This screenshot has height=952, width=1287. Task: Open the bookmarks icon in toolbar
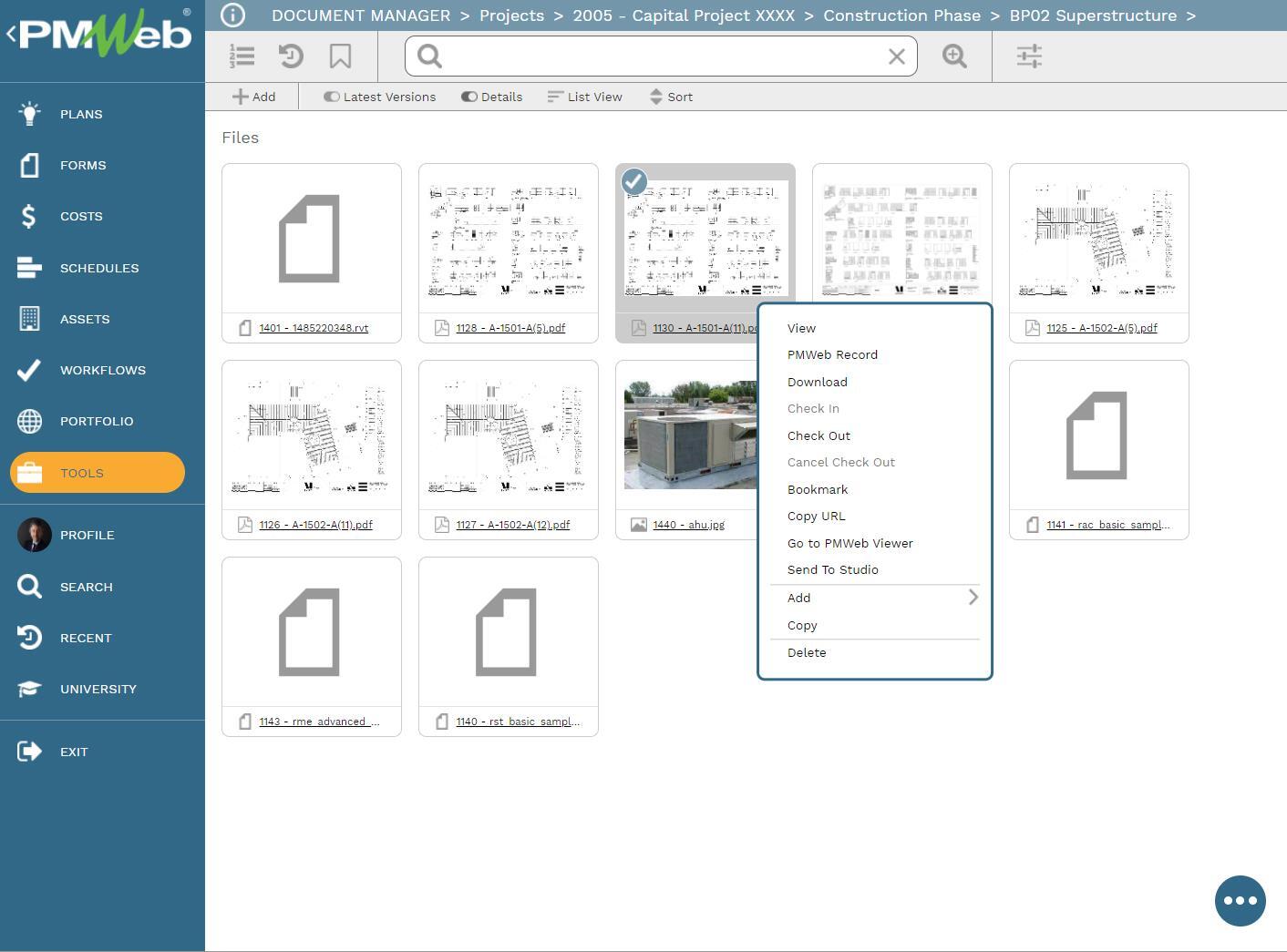coord(340,56)
